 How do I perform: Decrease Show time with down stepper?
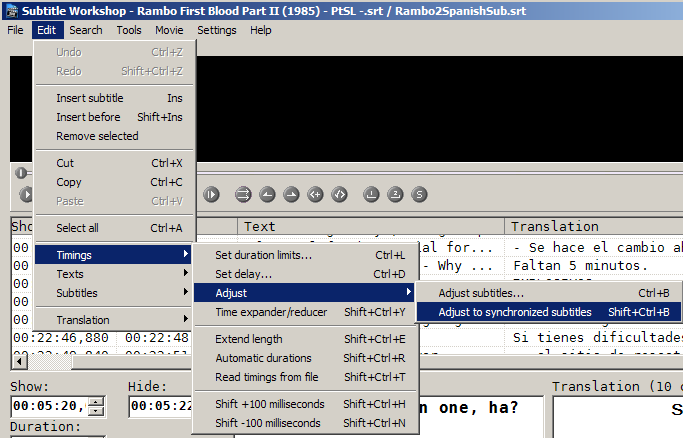tap(96, 411)
